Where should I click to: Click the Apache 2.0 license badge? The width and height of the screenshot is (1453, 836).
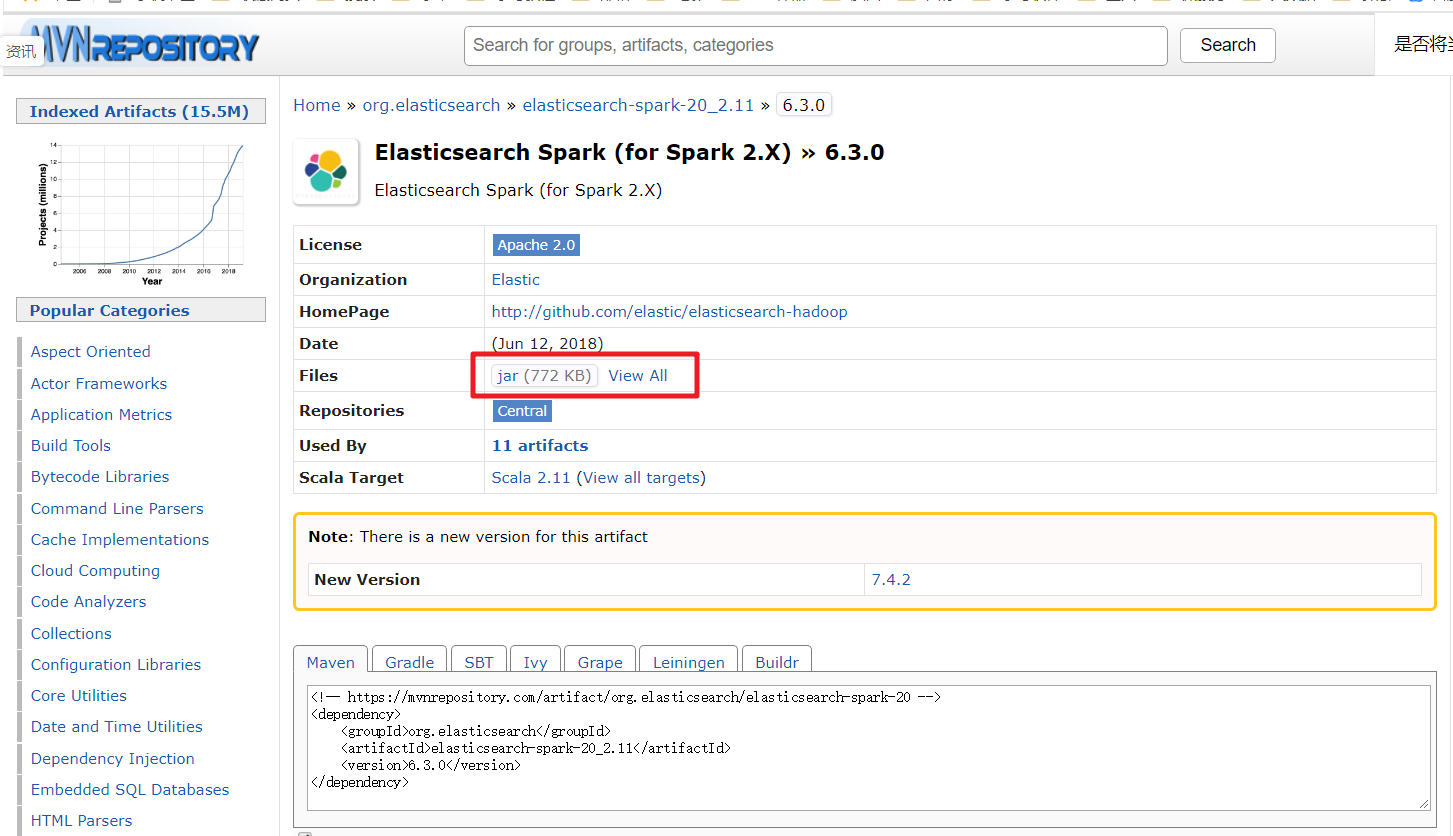pyautogui.click(x=536, y=245)
